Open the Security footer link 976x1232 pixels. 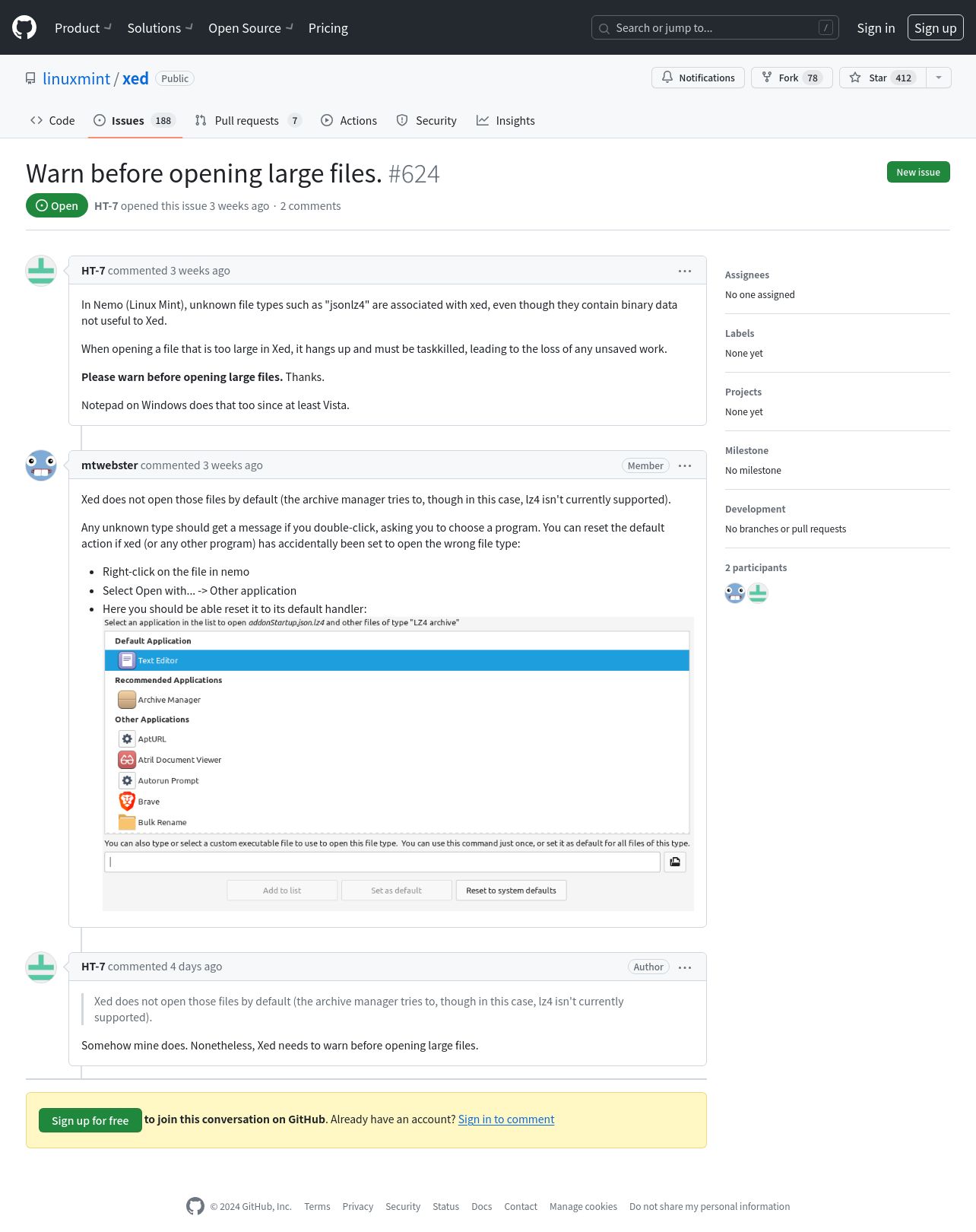403,1206
